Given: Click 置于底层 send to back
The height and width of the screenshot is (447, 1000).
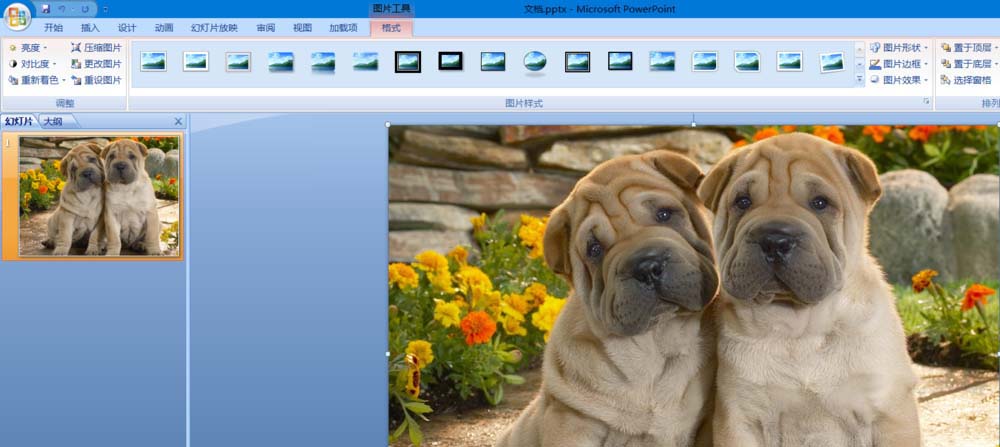Looking at the screenshot, I should point(969,64).
